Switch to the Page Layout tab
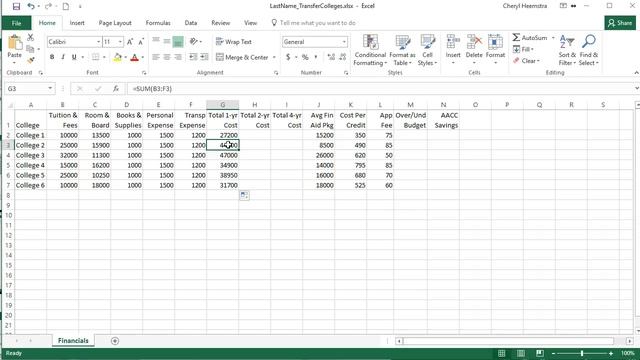The width and height of the screenshot is (640, 360). [x=115, y=23]
